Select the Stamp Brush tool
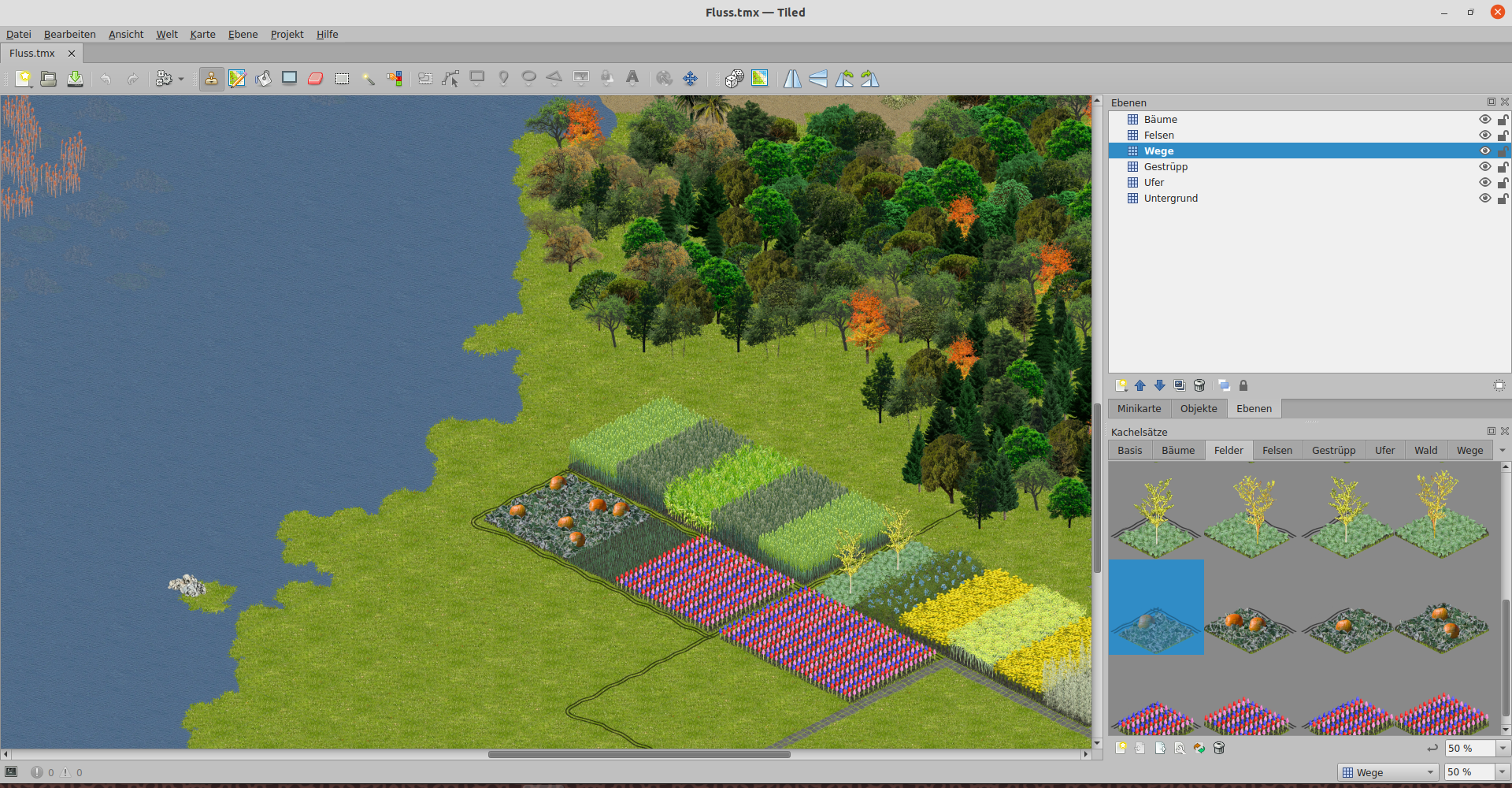The width and height of the screenshot is (1512, 788). coord(211,79)
